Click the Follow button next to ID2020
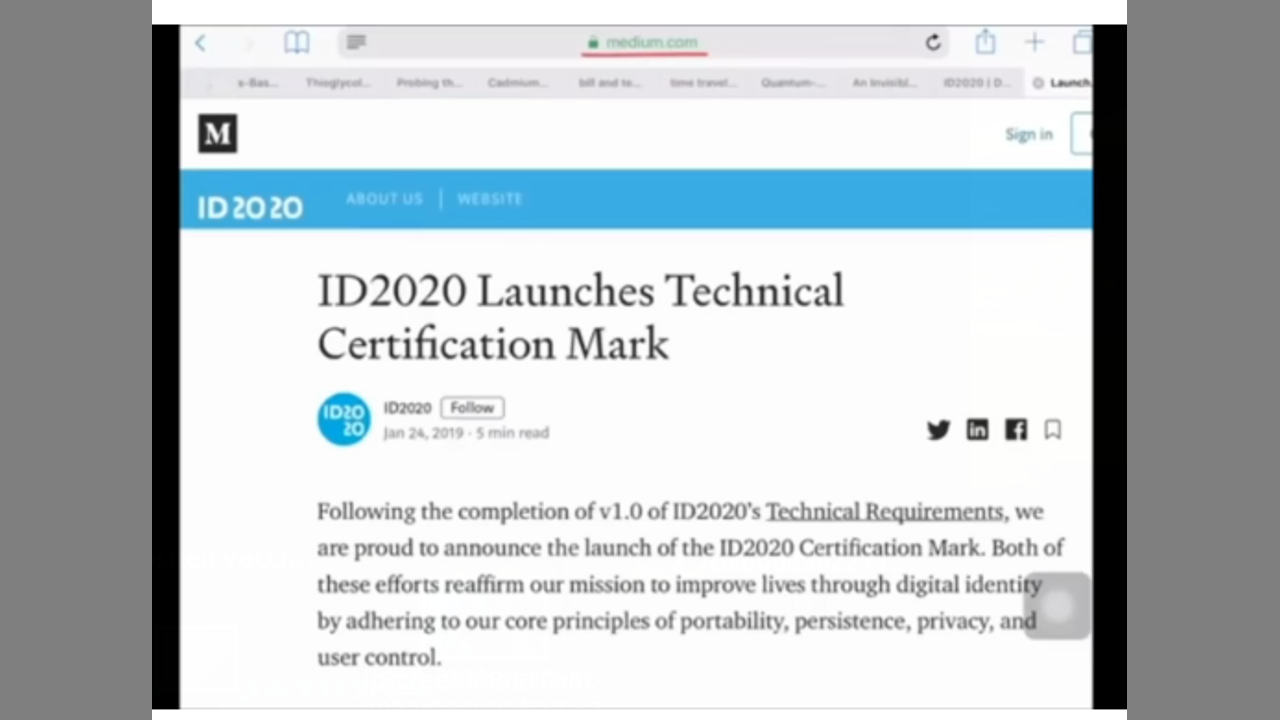1280x720 pixels. [472, 408]
